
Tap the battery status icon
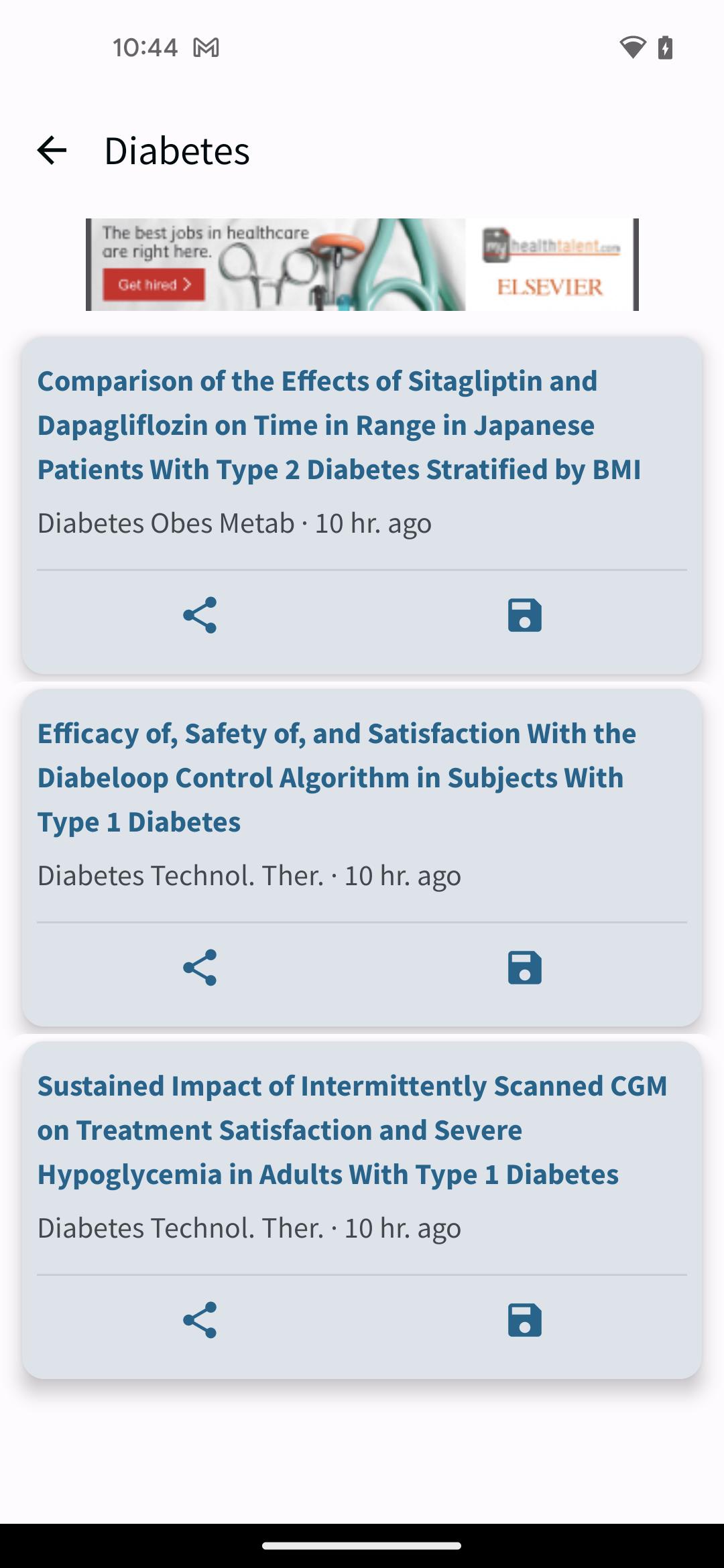[x=665, y=48]
